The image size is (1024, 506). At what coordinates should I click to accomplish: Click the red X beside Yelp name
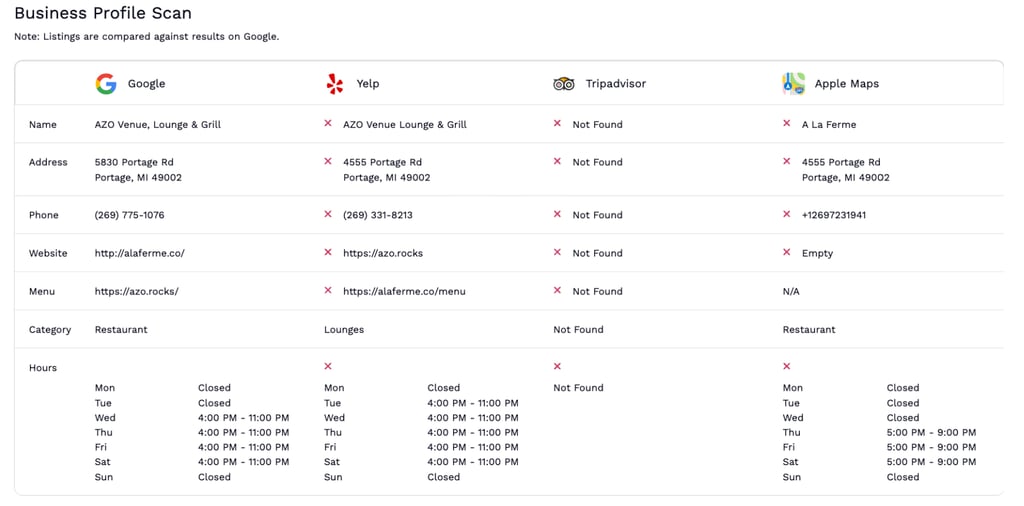click(328, 123)
